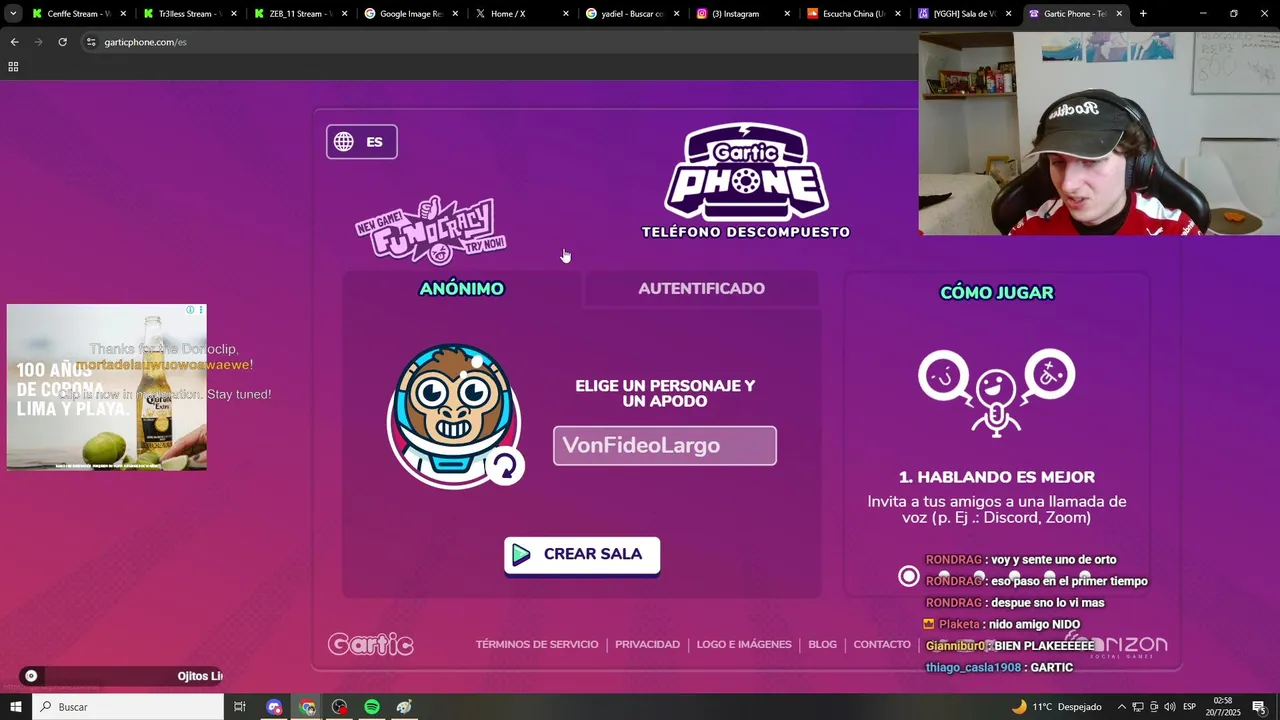The width and height of the screenshot is (1280, 720).
Task: Click the garticphone.com/es address bar
Action: (500, 42)
